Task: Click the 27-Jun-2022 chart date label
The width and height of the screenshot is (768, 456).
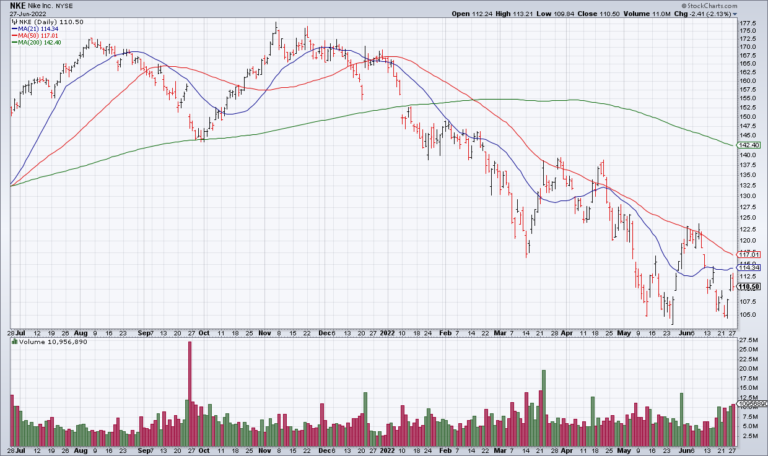Action: point(30,14)
